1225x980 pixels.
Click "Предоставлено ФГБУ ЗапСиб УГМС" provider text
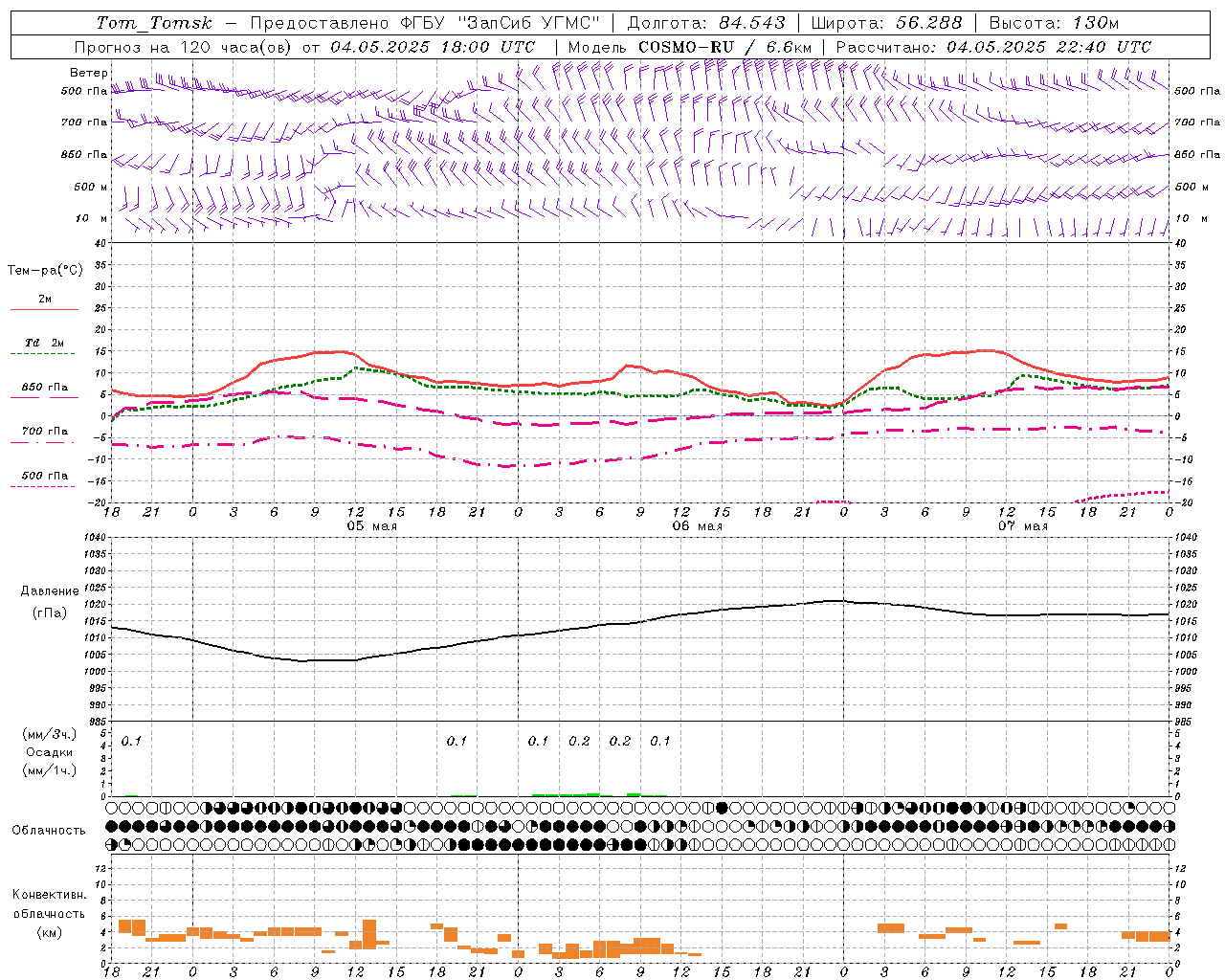[x=425, y=23]
